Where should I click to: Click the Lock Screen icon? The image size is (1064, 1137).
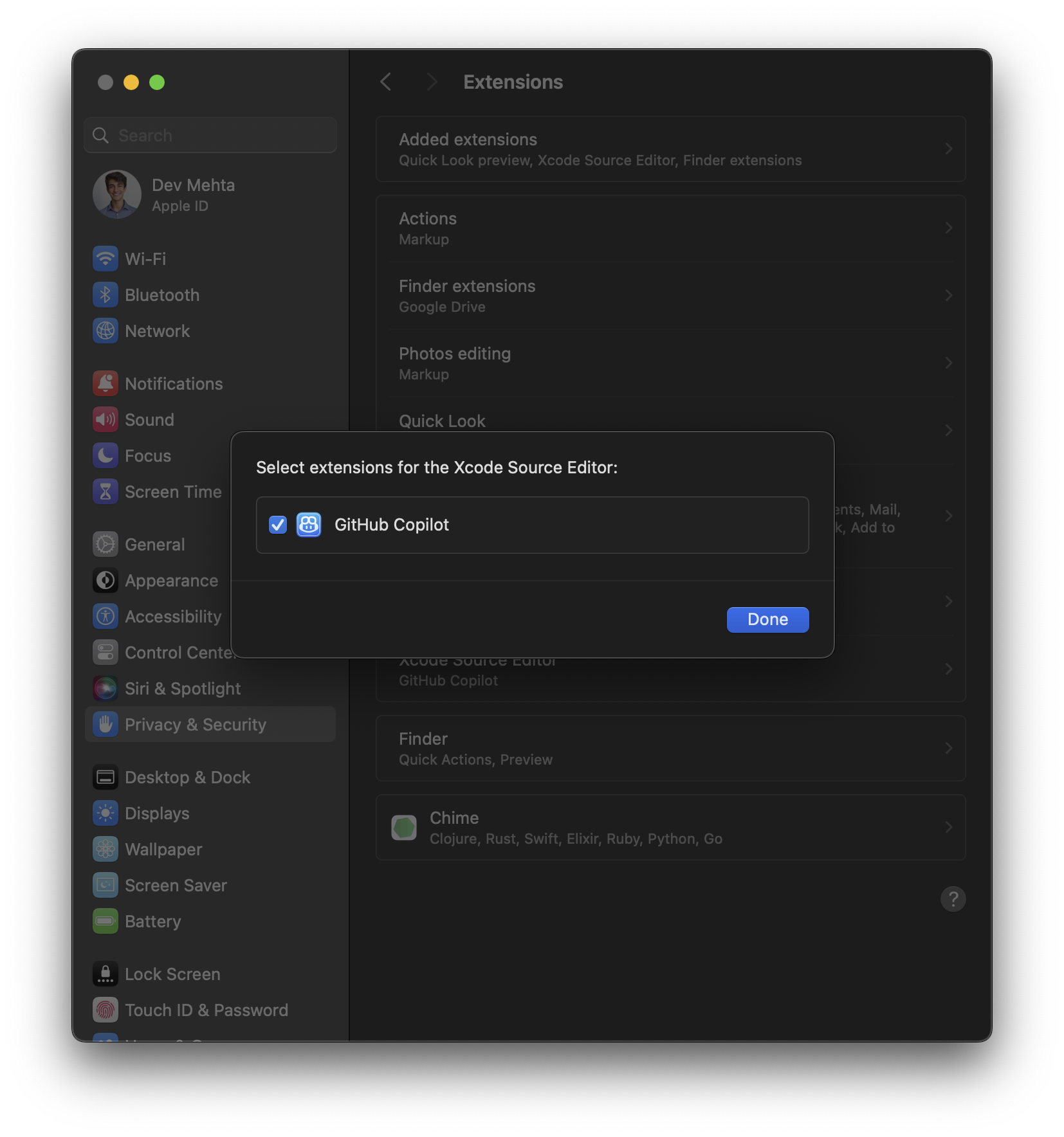[x=105, y=974]
